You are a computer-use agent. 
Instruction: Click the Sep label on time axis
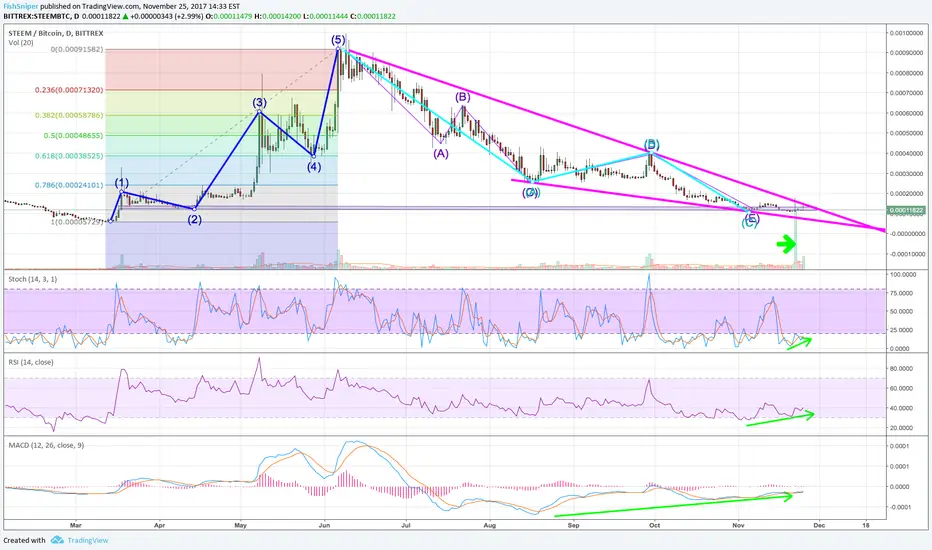pos(573,525)
